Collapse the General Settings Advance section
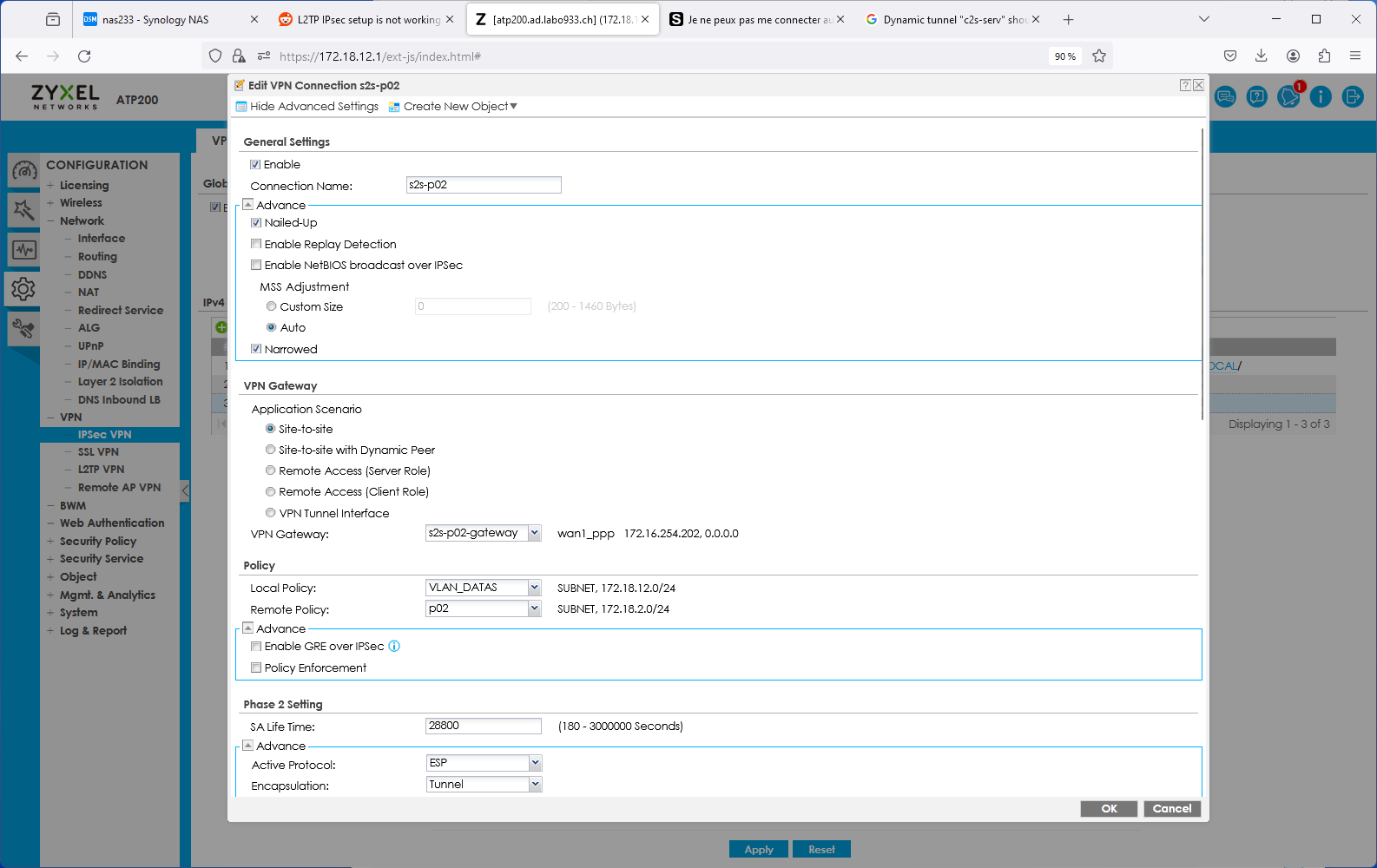This screenshot has height=868, width=1377. point(248,205)
